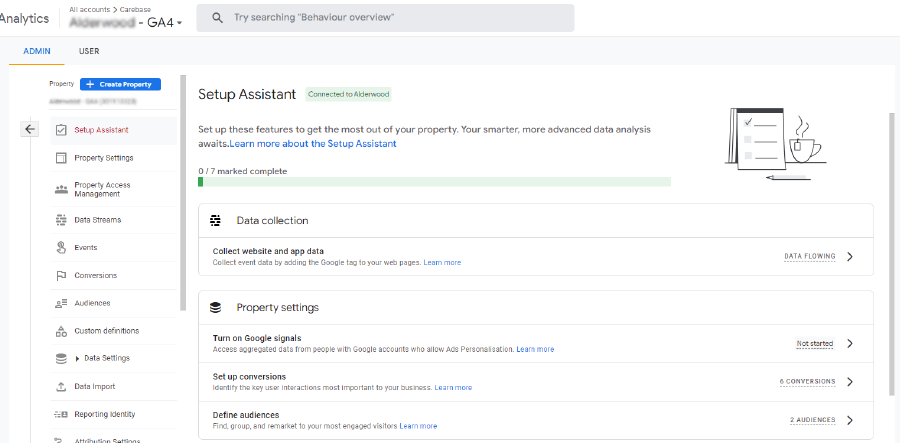Switch to the ADMIN tab
Screen dimensions: 900x443
[37, 51]
